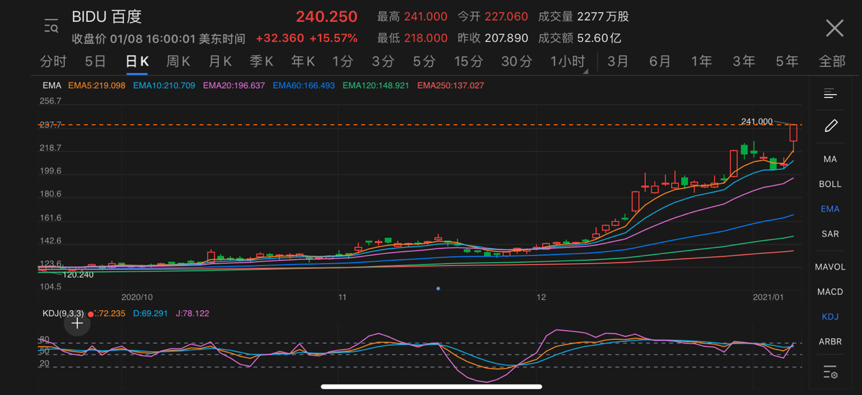Select the 月K monthly tab
The width and height of the screenshot is (862, 395).
[x=220, y=62]
